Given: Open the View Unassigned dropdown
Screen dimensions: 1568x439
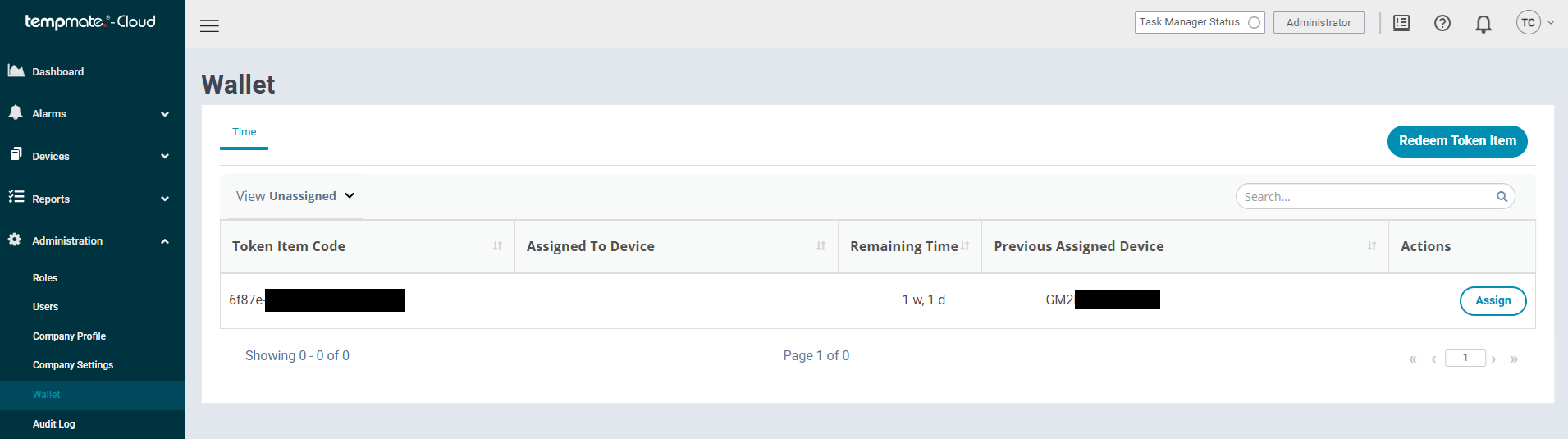Looking at the screenshot, I should click(295, 196).
